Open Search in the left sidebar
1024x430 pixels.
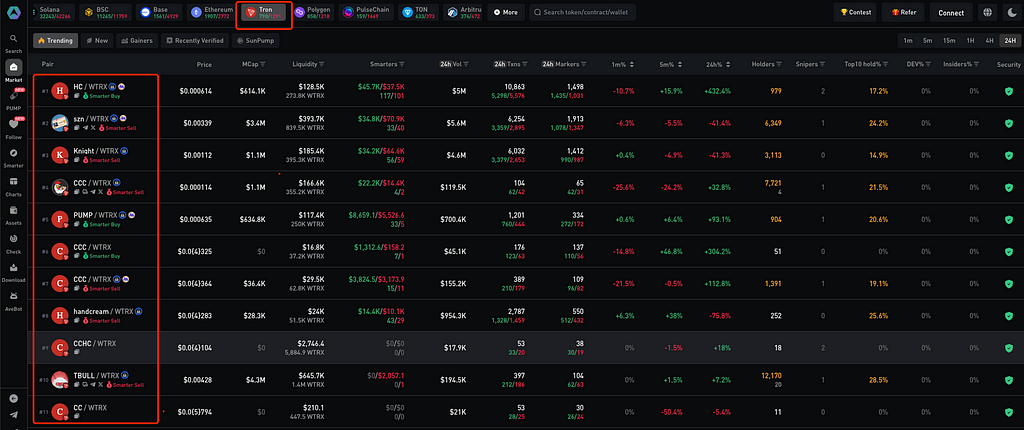[14, 42]
